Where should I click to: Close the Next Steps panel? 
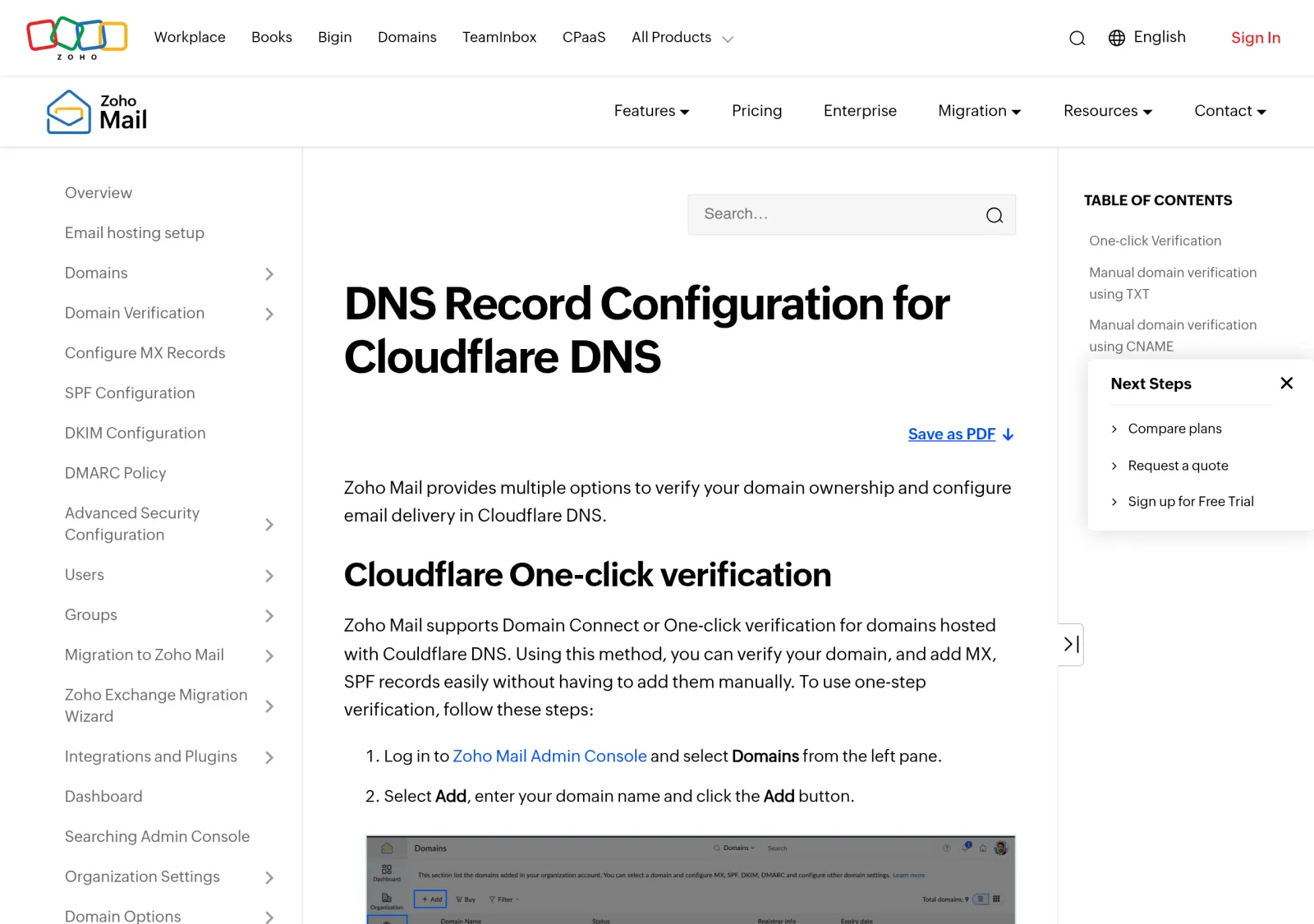click(1286, 383)
